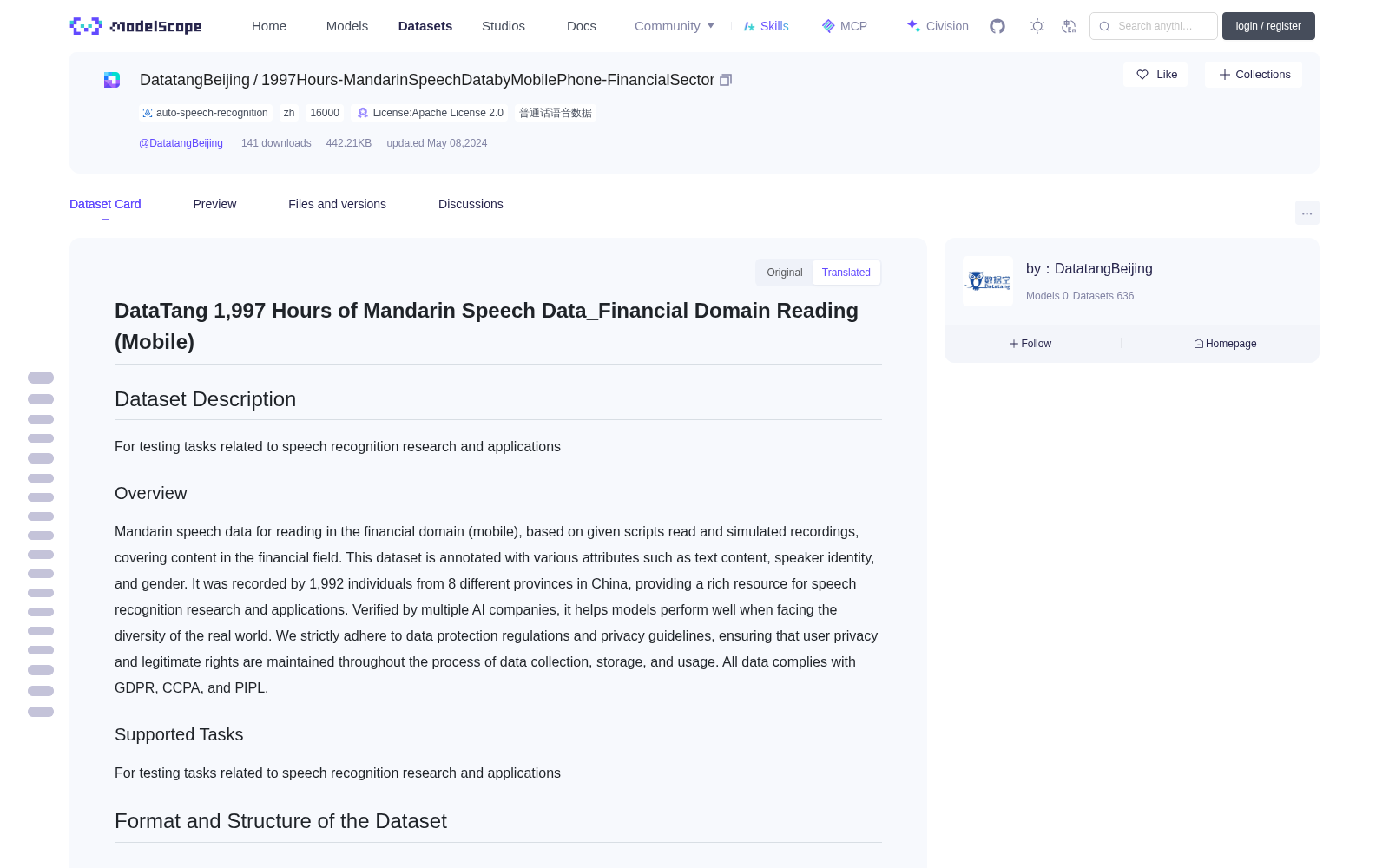
Task: Click the updated May 08,2024 text
Action: click(x=437, y=143)
